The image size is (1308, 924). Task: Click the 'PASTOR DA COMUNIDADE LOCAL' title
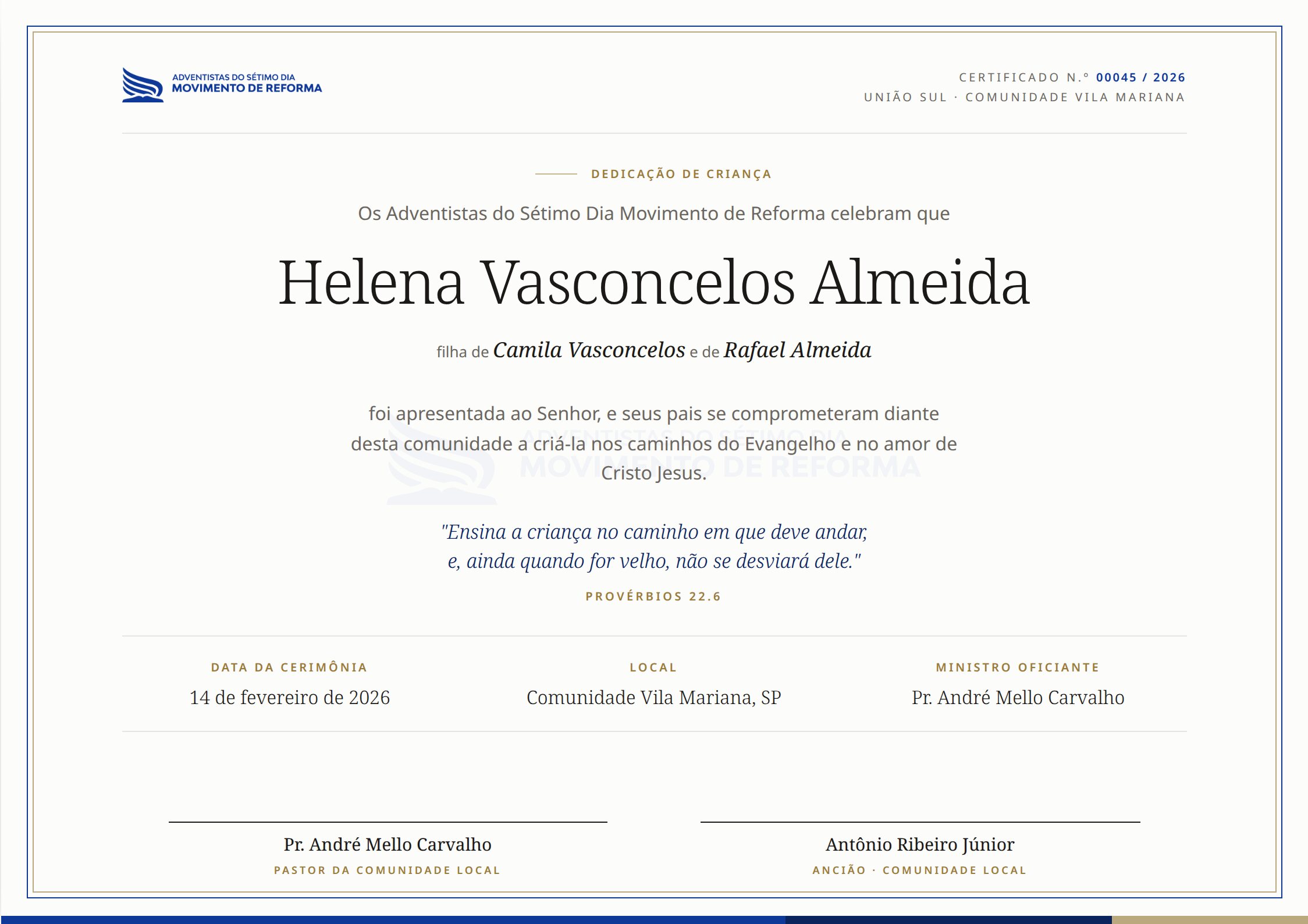(x=388, y=870)
